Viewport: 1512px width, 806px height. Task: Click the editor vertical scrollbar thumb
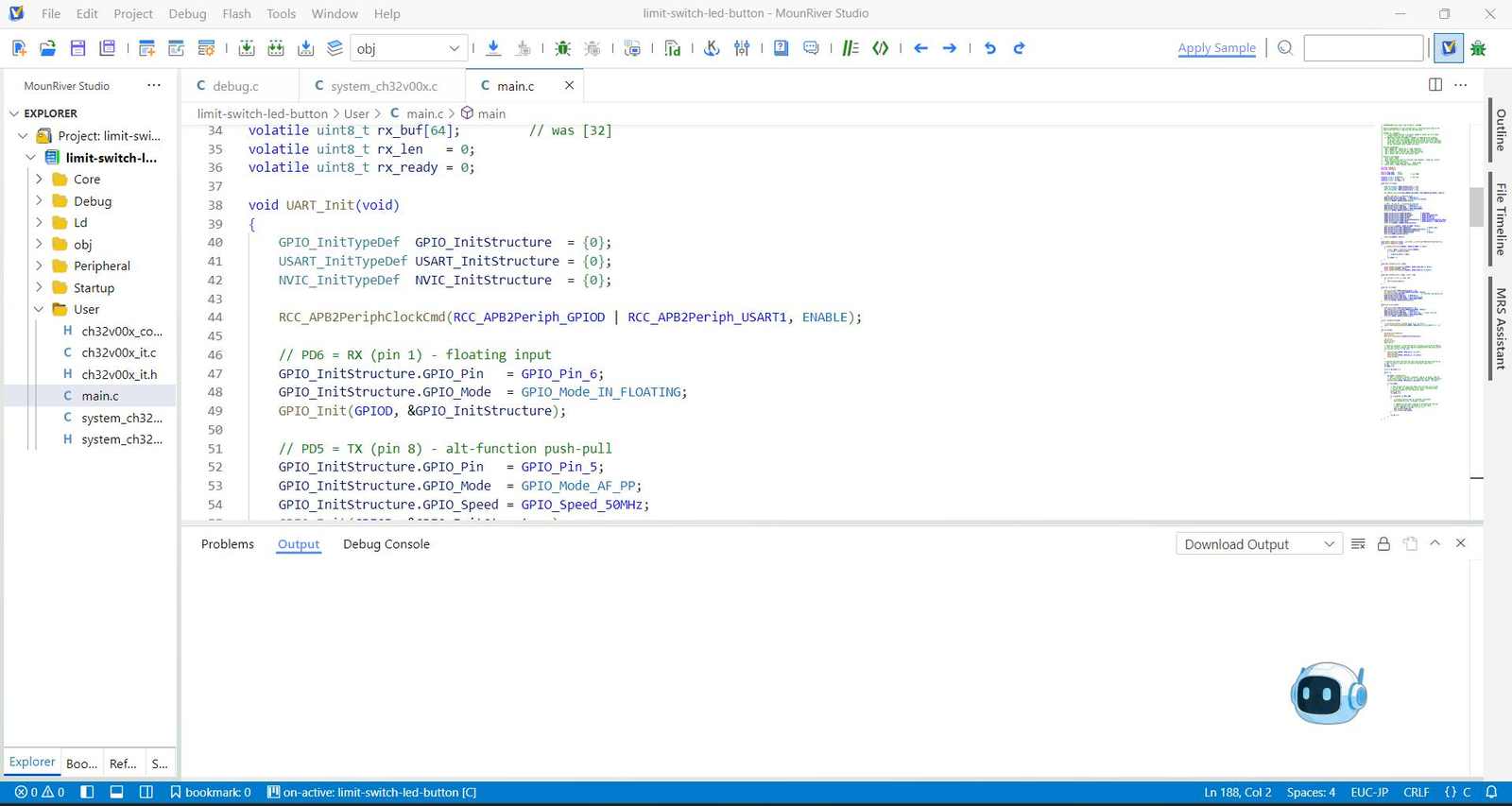pos(1476,207)
